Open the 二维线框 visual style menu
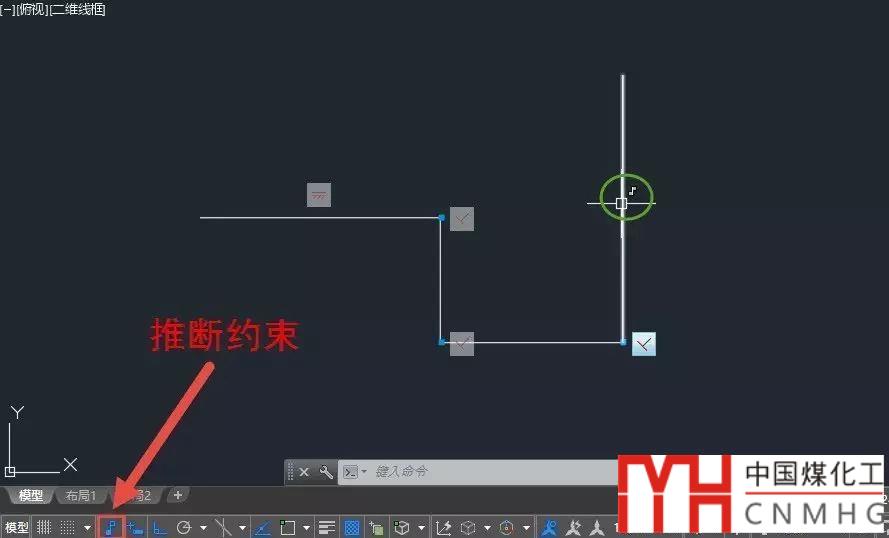The height and width of the screenshot is (538, 889). [x=78, y=9]
